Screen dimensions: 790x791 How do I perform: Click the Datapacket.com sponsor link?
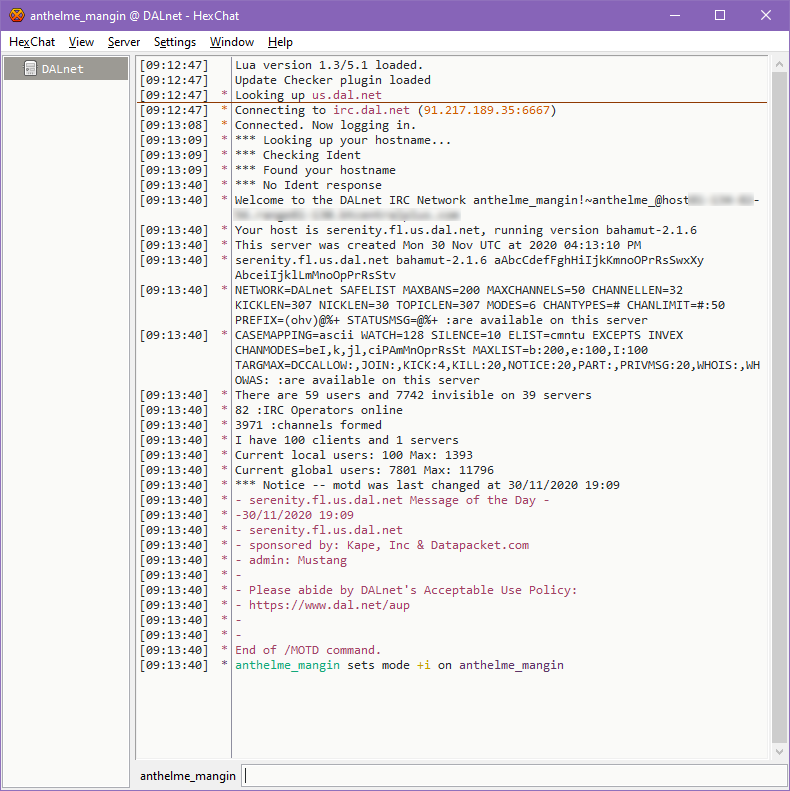480,545
